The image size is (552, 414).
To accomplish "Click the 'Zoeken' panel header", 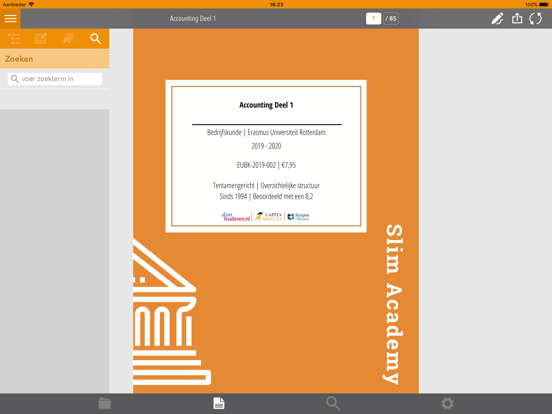I will tap(55, 59).
